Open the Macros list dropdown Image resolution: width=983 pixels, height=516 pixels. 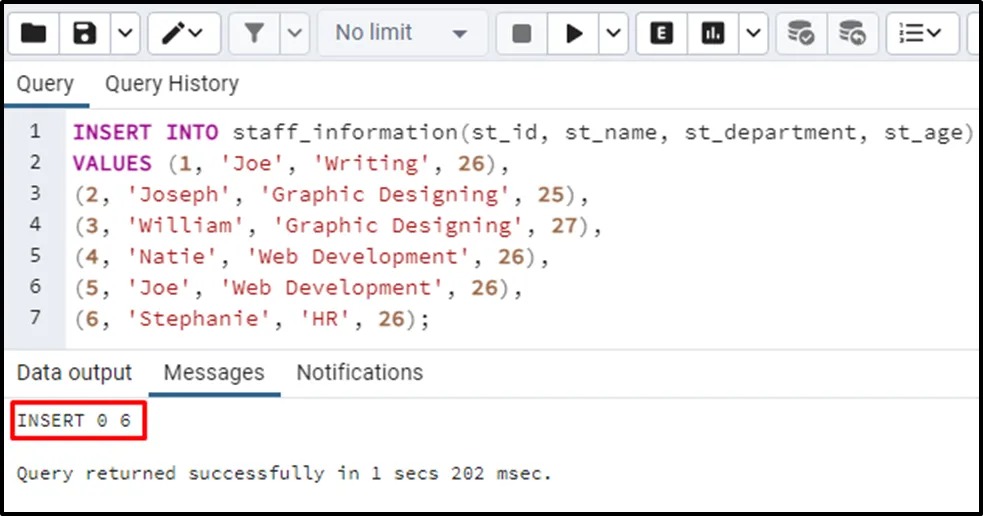click(920, 33)
